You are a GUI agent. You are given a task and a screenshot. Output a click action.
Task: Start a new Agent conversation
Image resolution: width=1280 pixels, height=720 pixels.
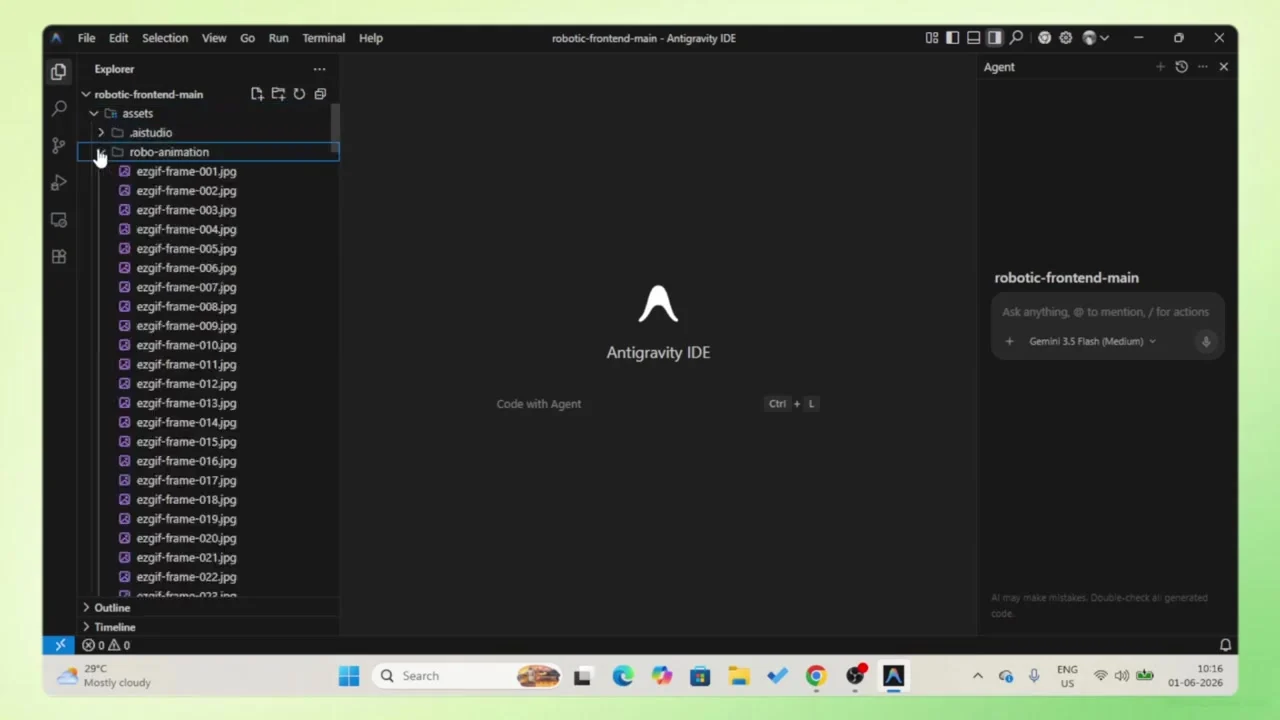pos(1160,67)
